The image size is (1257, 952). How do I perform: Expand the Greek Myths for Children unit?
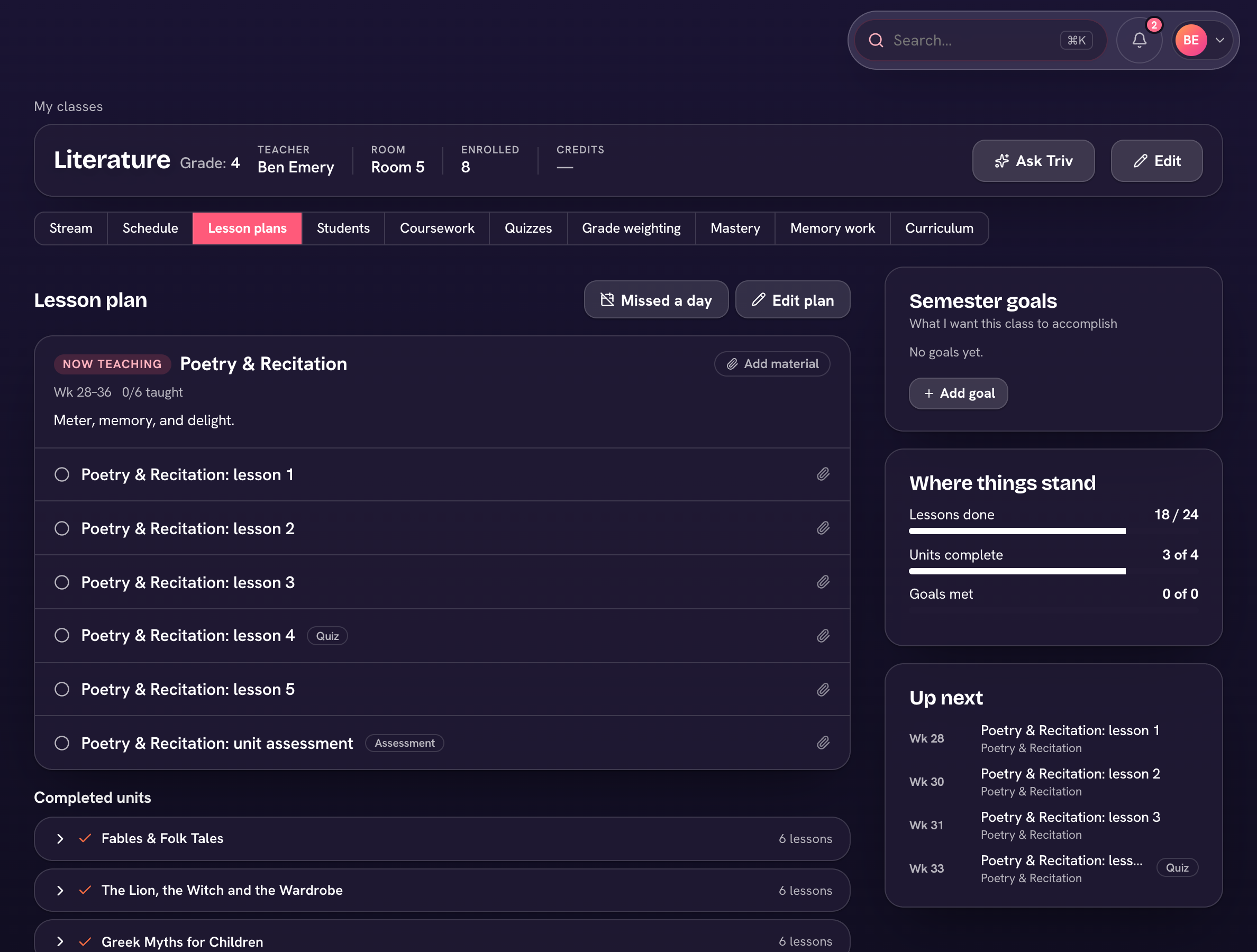pyautogui.click(x=60, y=942)
